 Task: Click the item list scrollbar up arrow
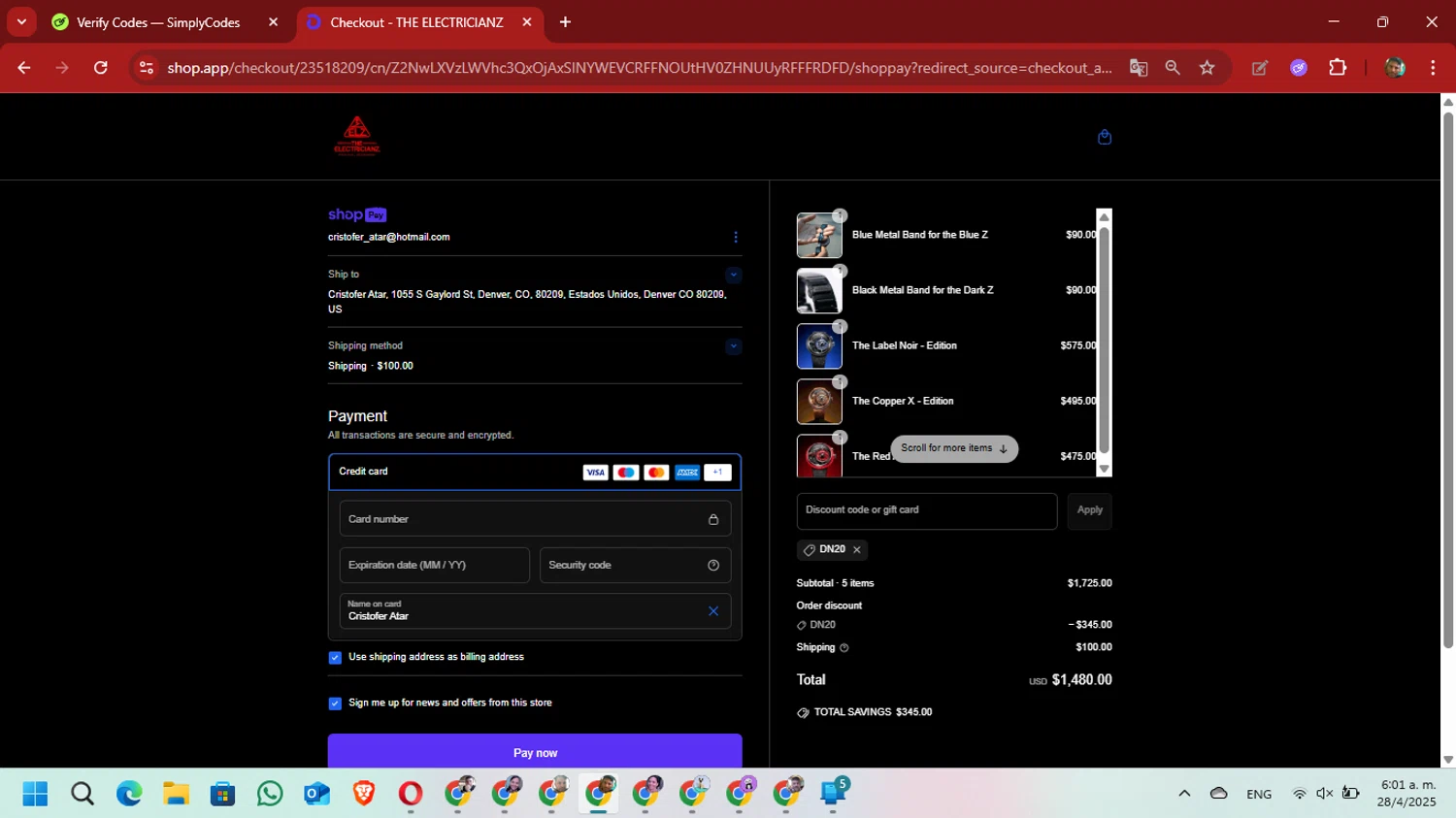coord(1104,216)
